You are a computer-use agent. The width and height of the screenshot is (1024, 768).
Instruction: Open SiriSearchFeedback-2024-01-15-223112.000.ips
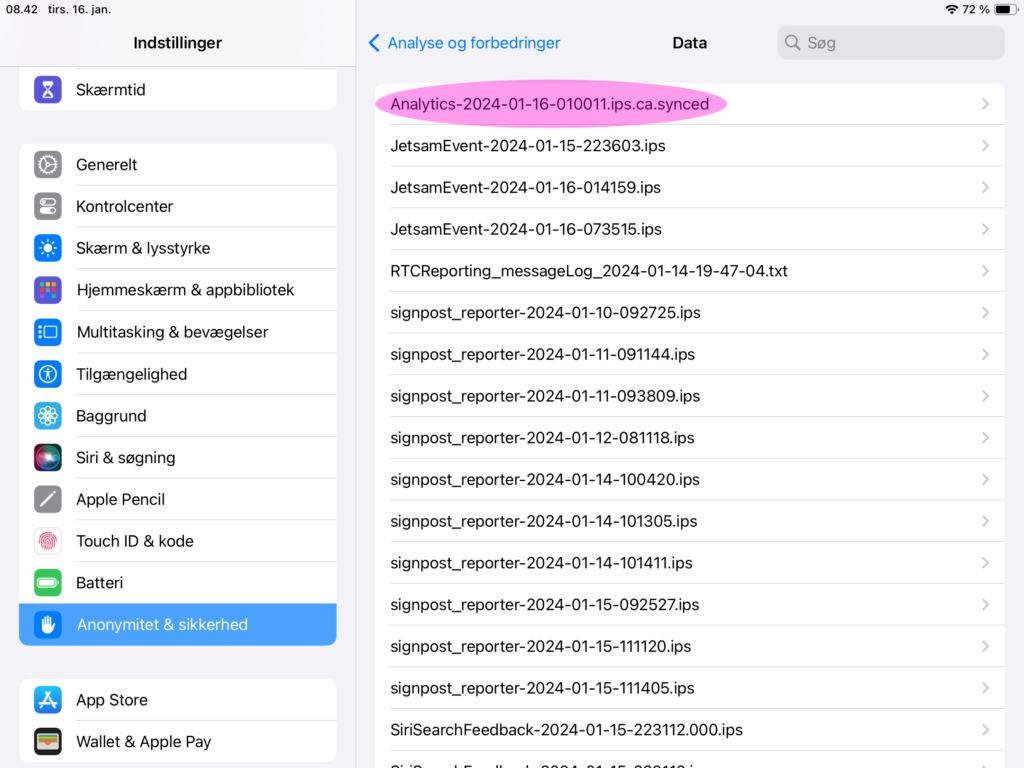click(690, 730)
